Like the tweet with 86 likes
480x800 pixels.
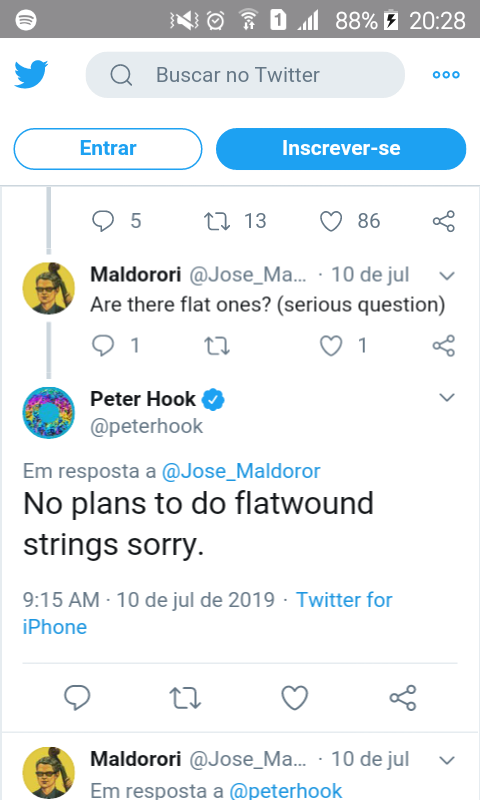click(x=331, y=221)
